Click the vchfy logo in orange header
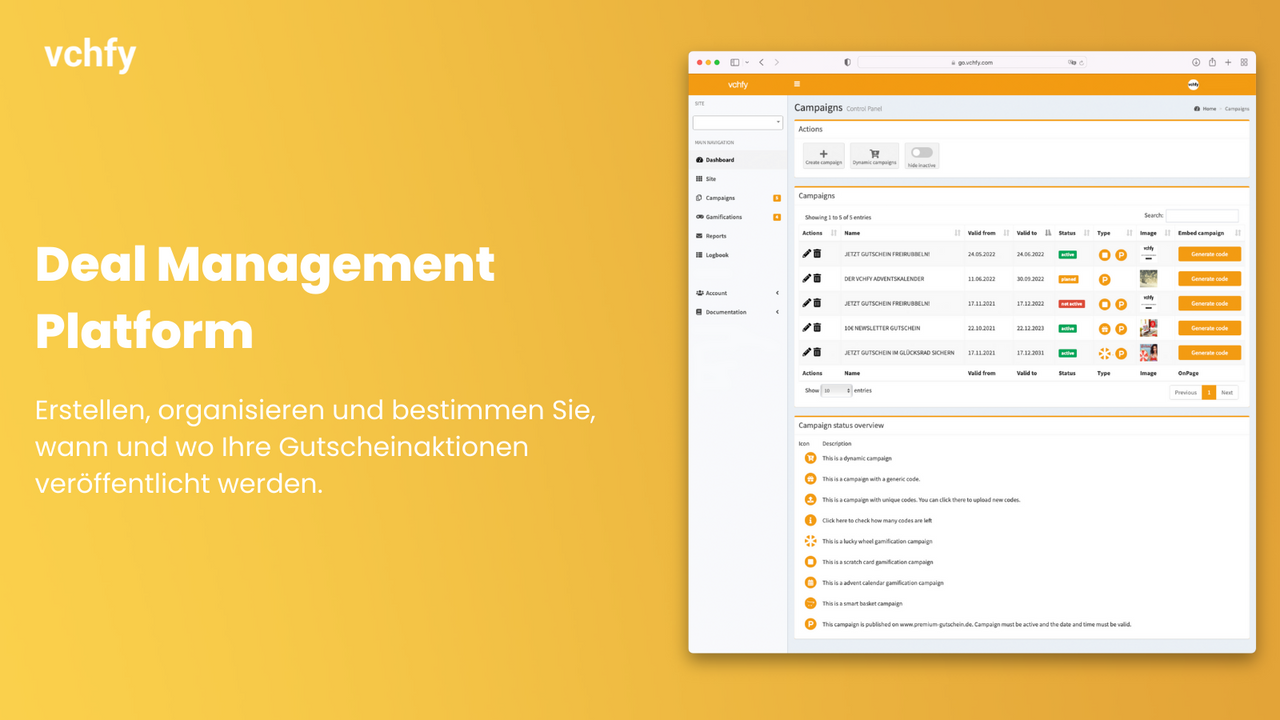This screenshot has width=1280, height=720. (x=738, y=85)
